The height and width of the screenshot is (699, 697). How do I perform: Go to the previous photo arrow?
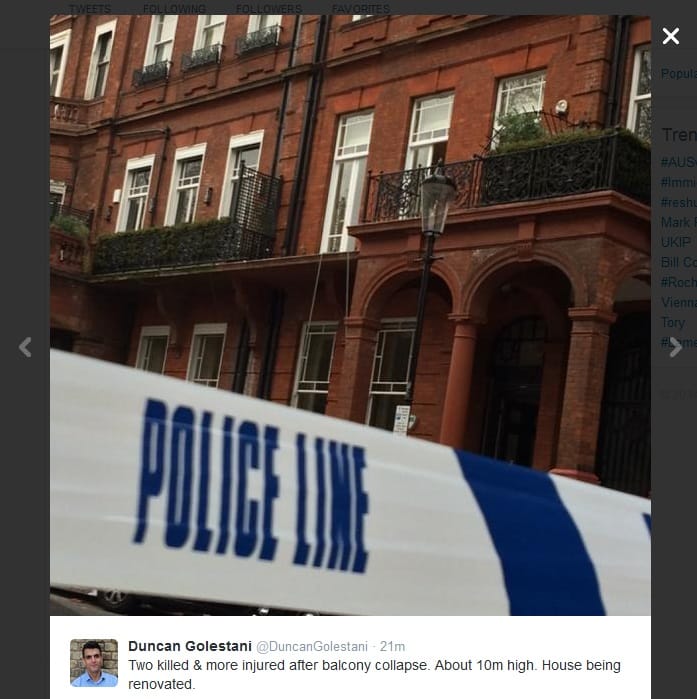[25, 347]
